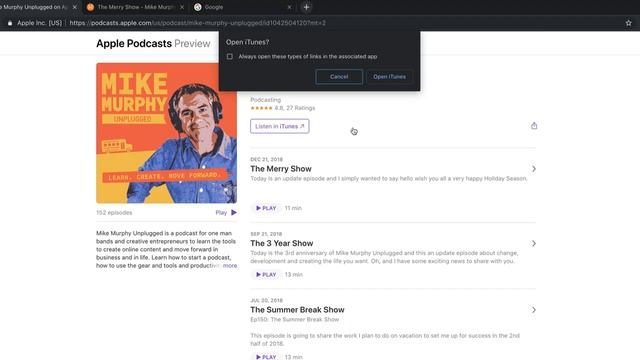
Task: Click the Mike Murphy Unplugged podcast artwork
Action: pyautogui.click(x=167, y=133)
